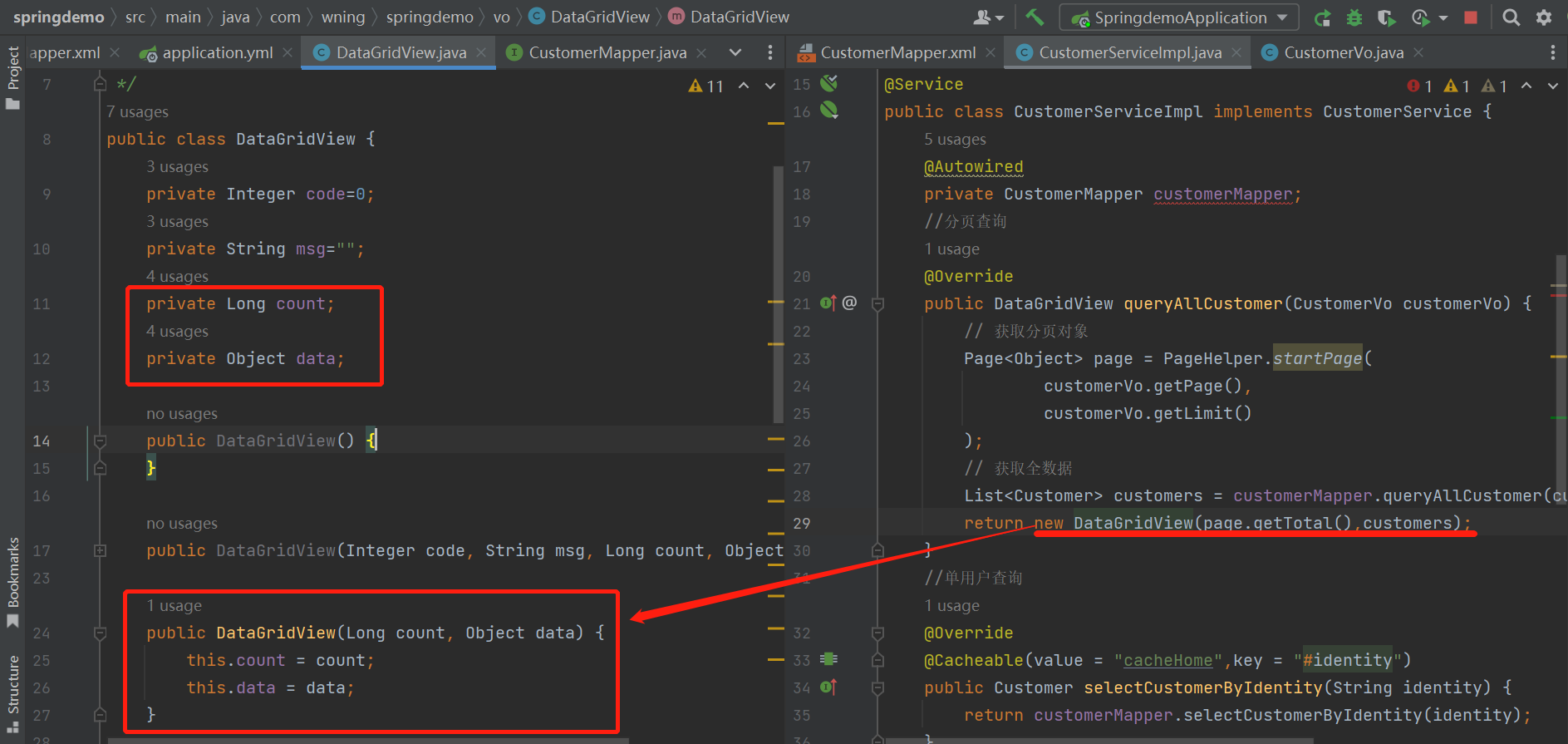Click the implements gutter icon on line 21
This screenshot has width=1568, height=744.
pyautogui.click(x=828, y=303)
